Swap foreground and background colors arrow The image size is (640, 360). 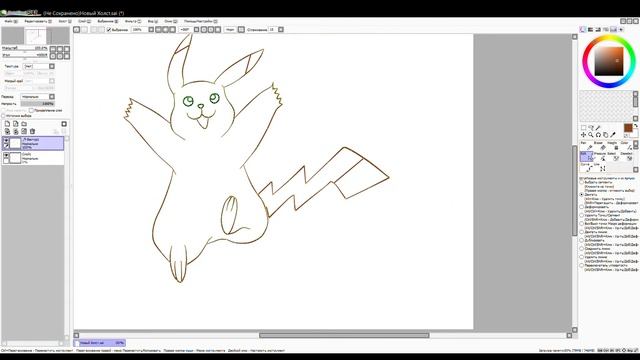click(x=636, y=126)
